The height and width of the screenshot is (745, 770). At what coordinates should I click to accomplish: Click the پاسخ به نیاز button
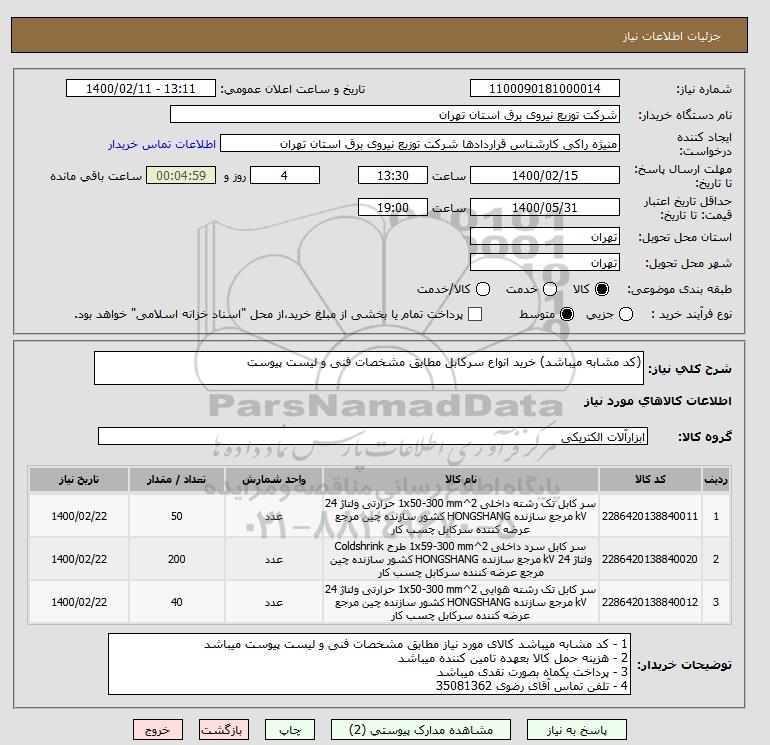point(577,730)
